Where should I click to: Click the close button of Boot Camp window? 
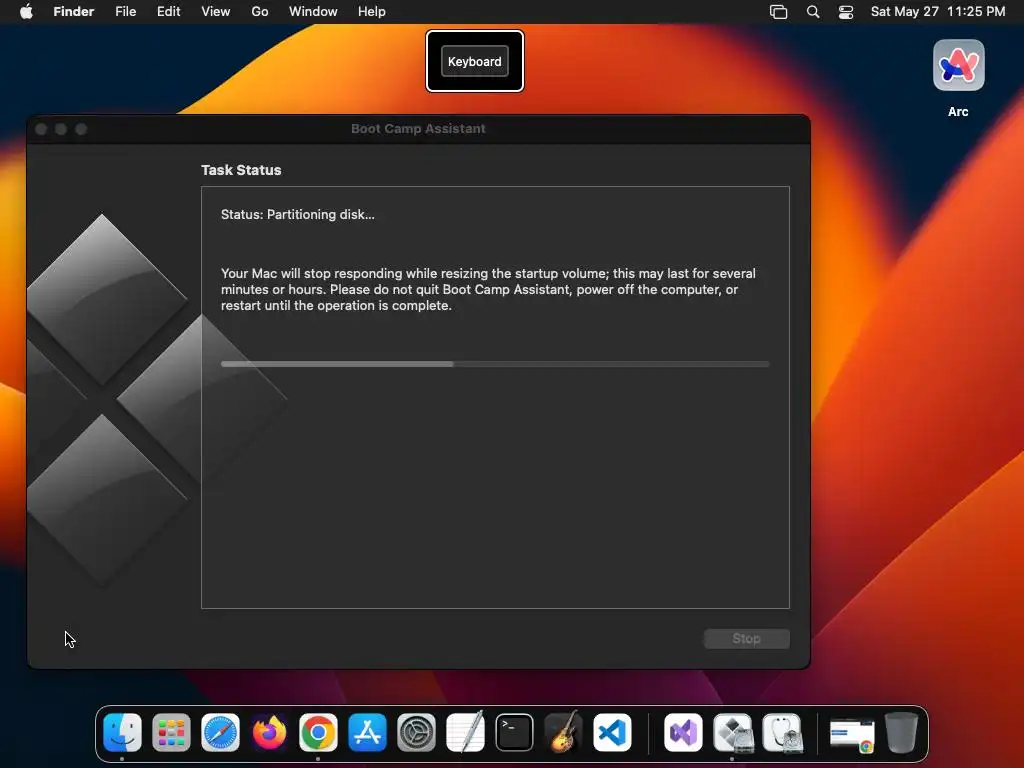tap(41, 129)
